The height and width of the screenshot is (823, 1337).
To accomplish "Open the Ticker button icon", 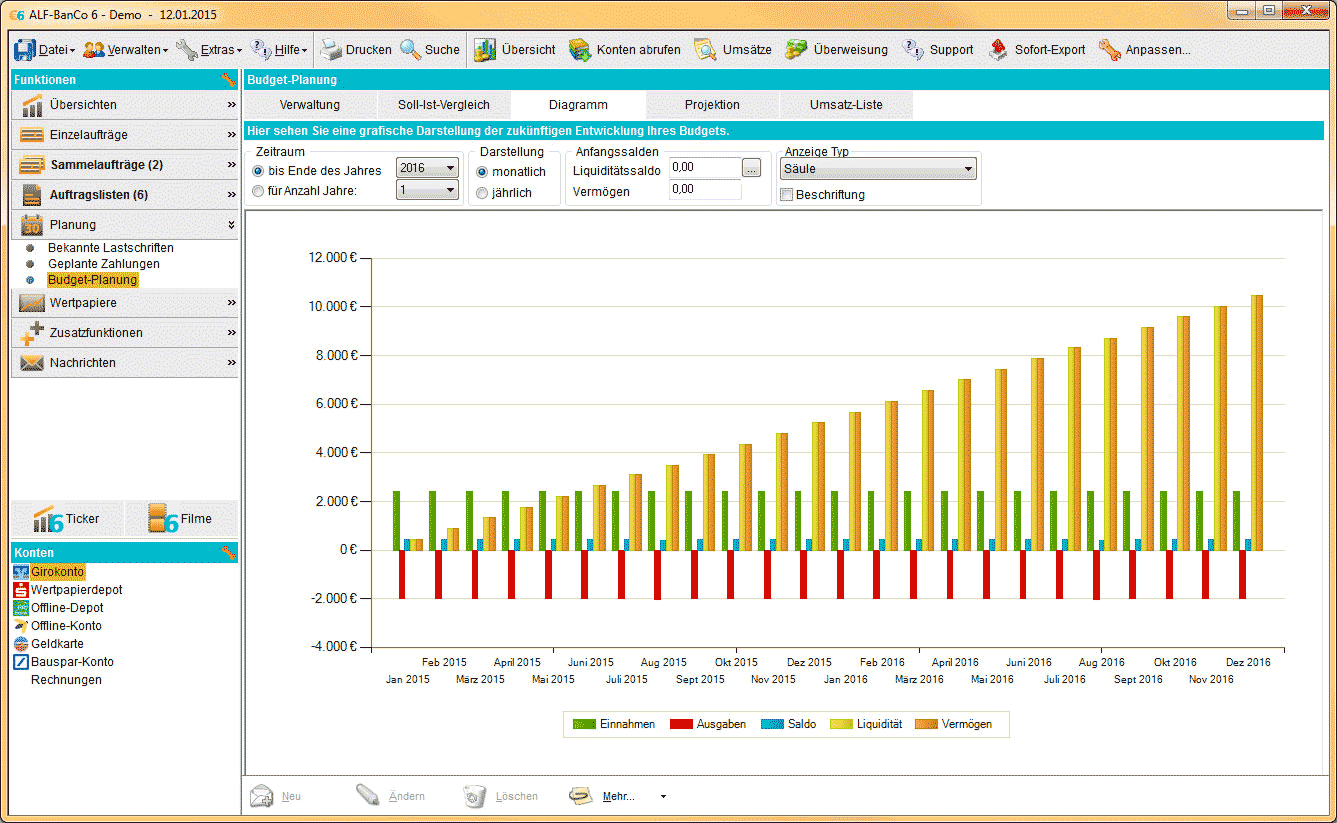I will coord(49,519).
